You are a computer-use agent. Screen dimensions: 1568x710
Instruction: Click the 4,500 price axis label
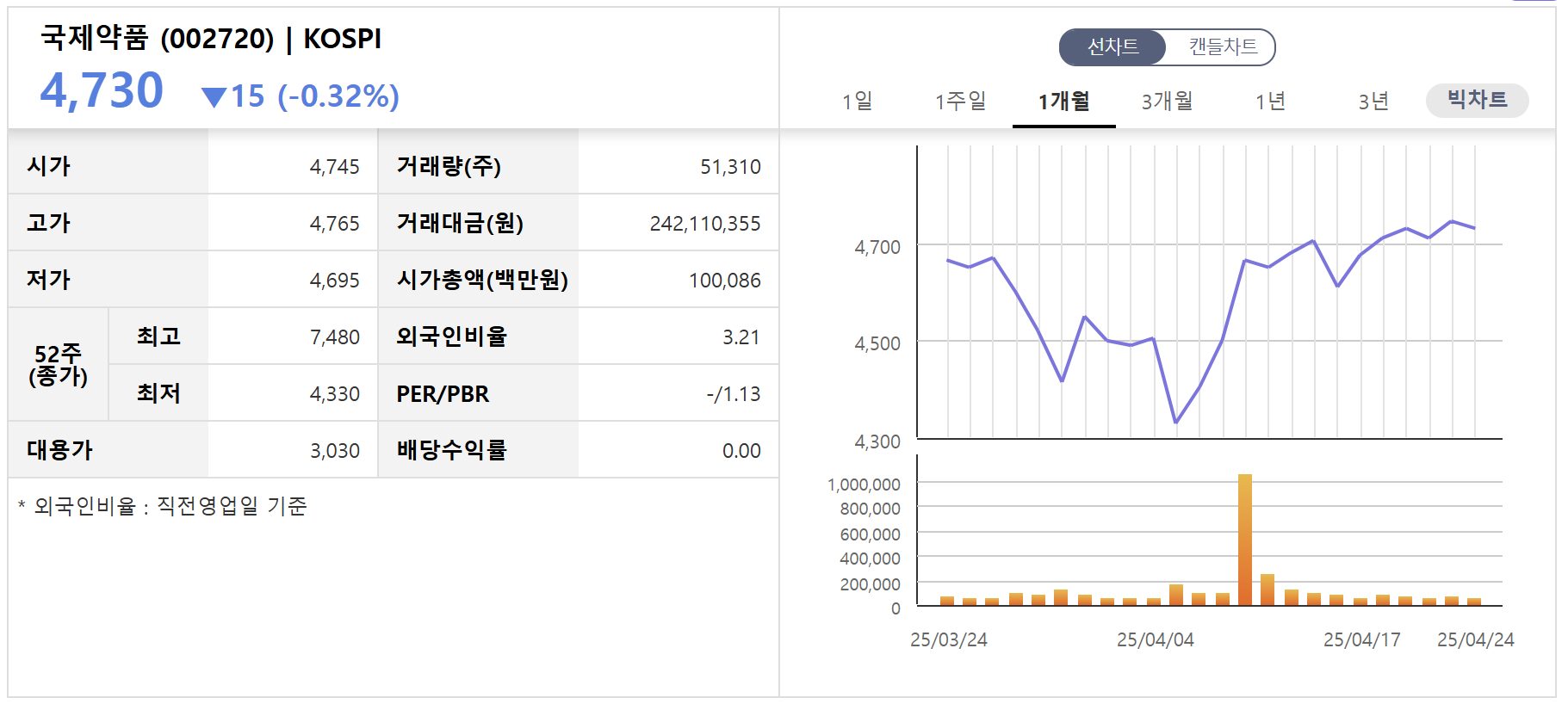(x=877, y=344)
